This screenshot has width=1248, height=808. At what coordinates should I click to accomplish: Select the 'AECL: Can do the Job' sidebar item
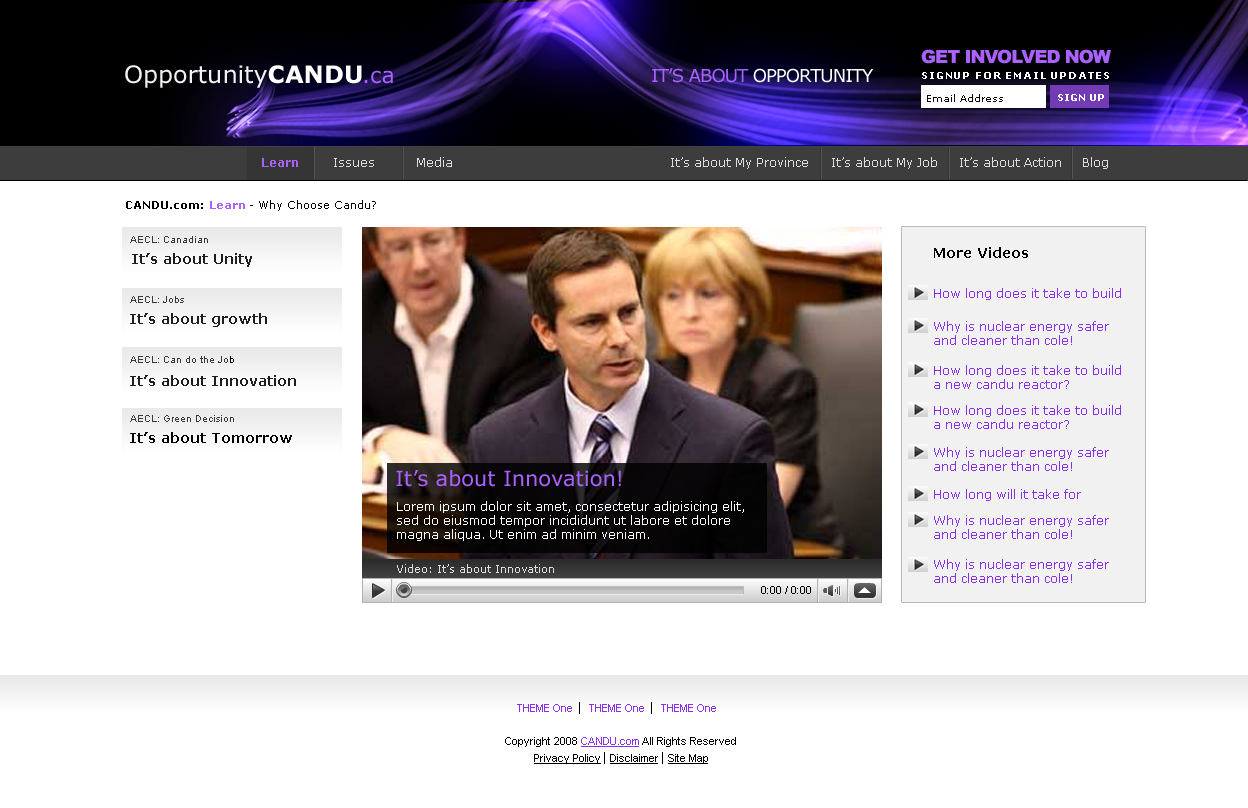click(x=232, y=372)
